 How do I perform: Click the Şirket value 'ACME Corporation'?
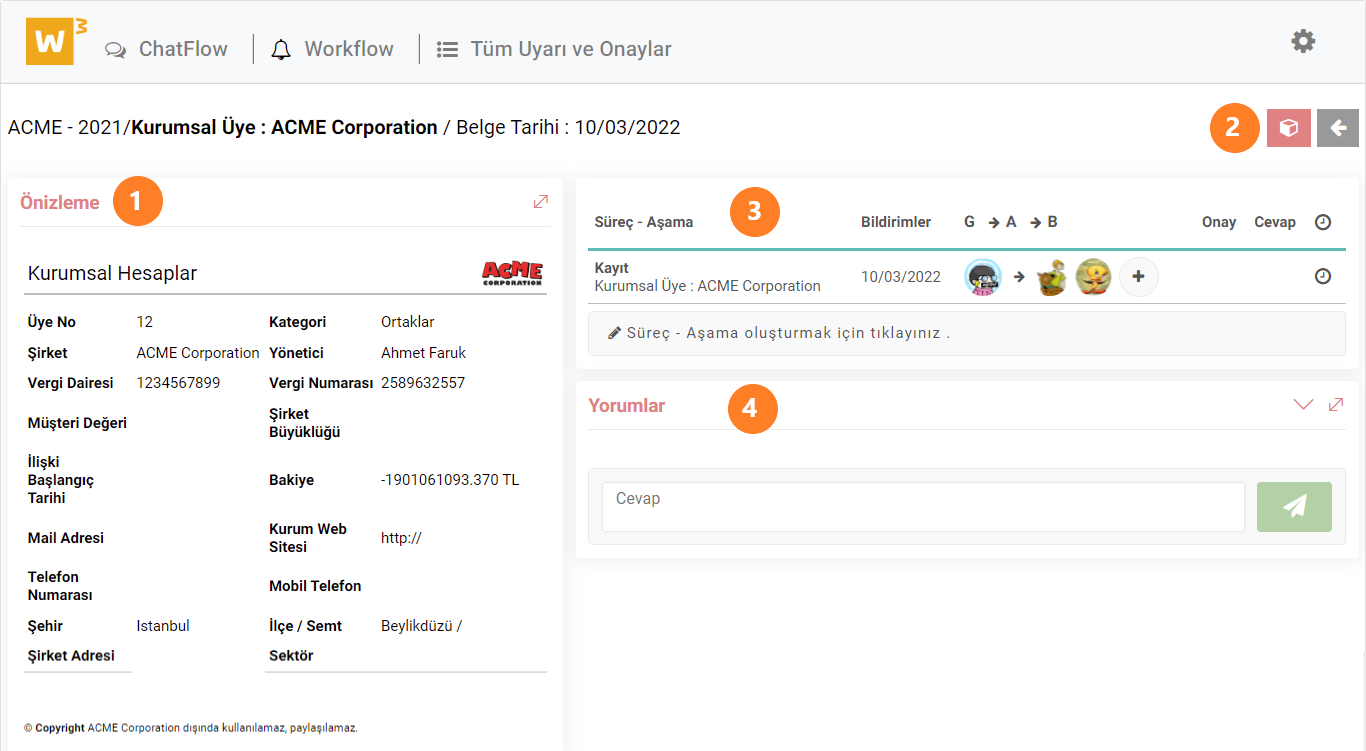(x=198, y=353)
